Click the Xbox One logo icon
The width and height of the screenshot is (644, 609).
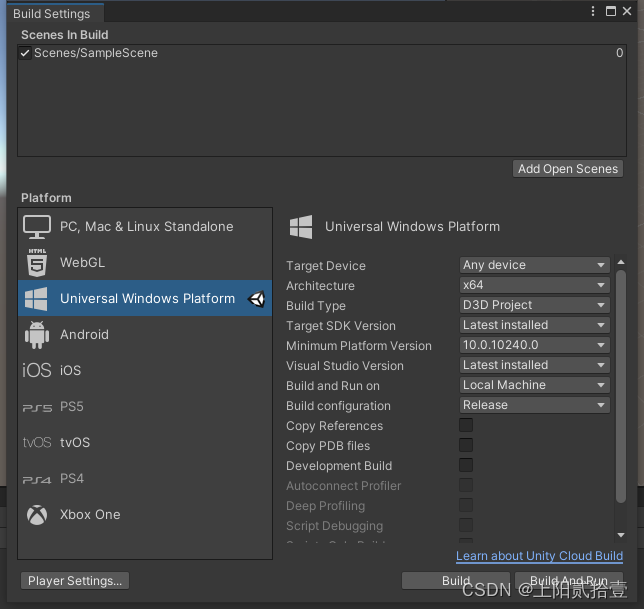(37, 515)
